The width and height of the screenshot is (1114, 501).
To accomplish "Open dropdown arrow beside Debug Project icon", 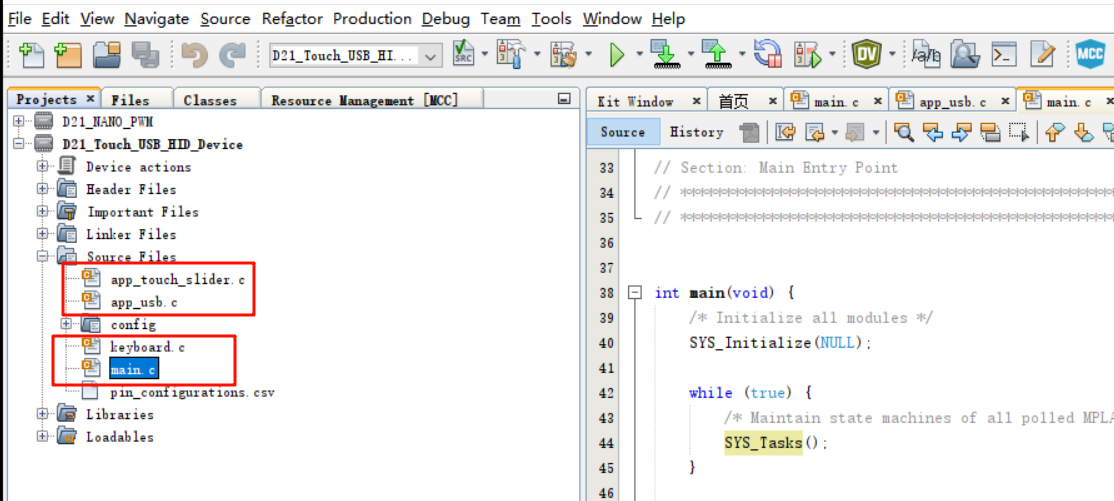I will click(832, 55).
